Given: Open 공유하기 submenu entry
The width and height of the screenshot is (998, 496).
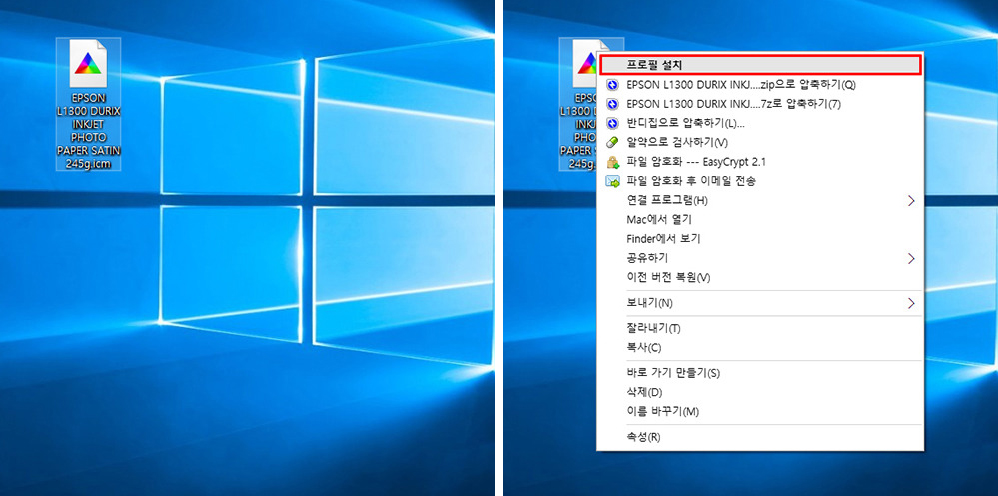Looking at the screenshot, I should pyautogui.click(x=759, y=258).
